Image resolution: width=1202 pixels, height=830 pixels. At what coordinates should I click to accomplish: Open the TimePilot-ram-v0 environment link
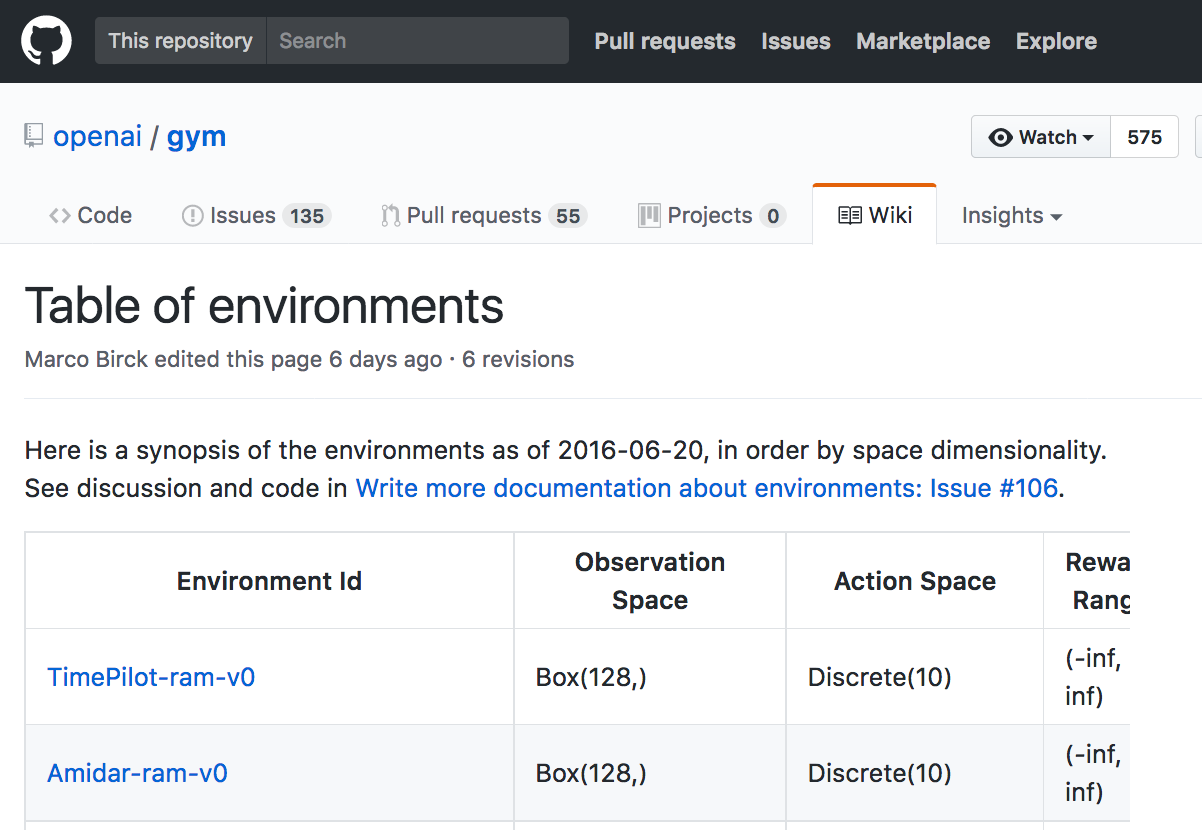pos(151,677)
